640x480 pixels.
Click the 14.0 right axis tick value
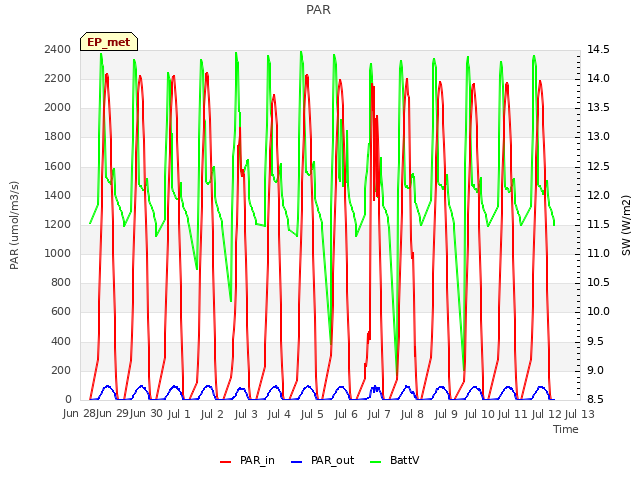[x=598, y=78]
